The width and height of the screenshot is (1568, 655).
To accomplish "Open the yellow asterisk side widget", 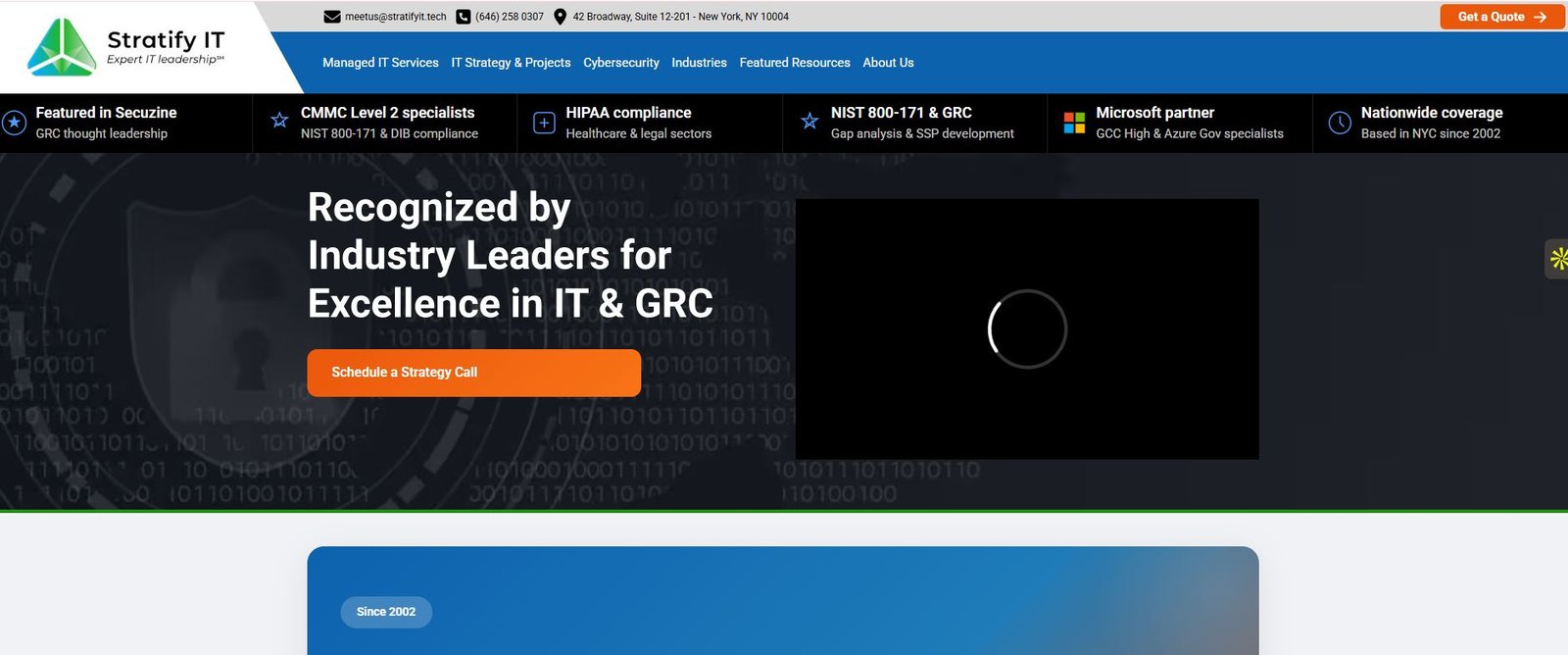I will pyautogui.click(x=1557, y=259).
